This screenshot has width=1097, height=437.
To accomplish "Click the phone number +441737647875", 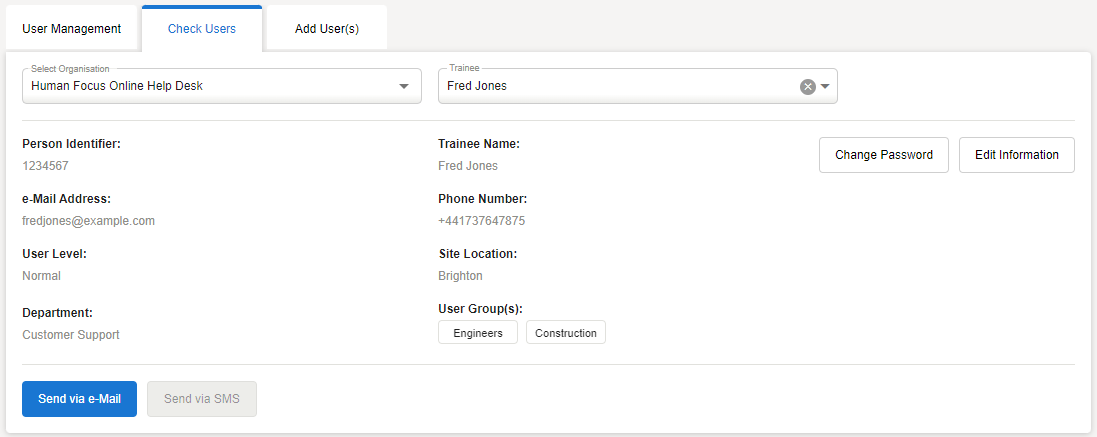I will [x=481, y=221].
